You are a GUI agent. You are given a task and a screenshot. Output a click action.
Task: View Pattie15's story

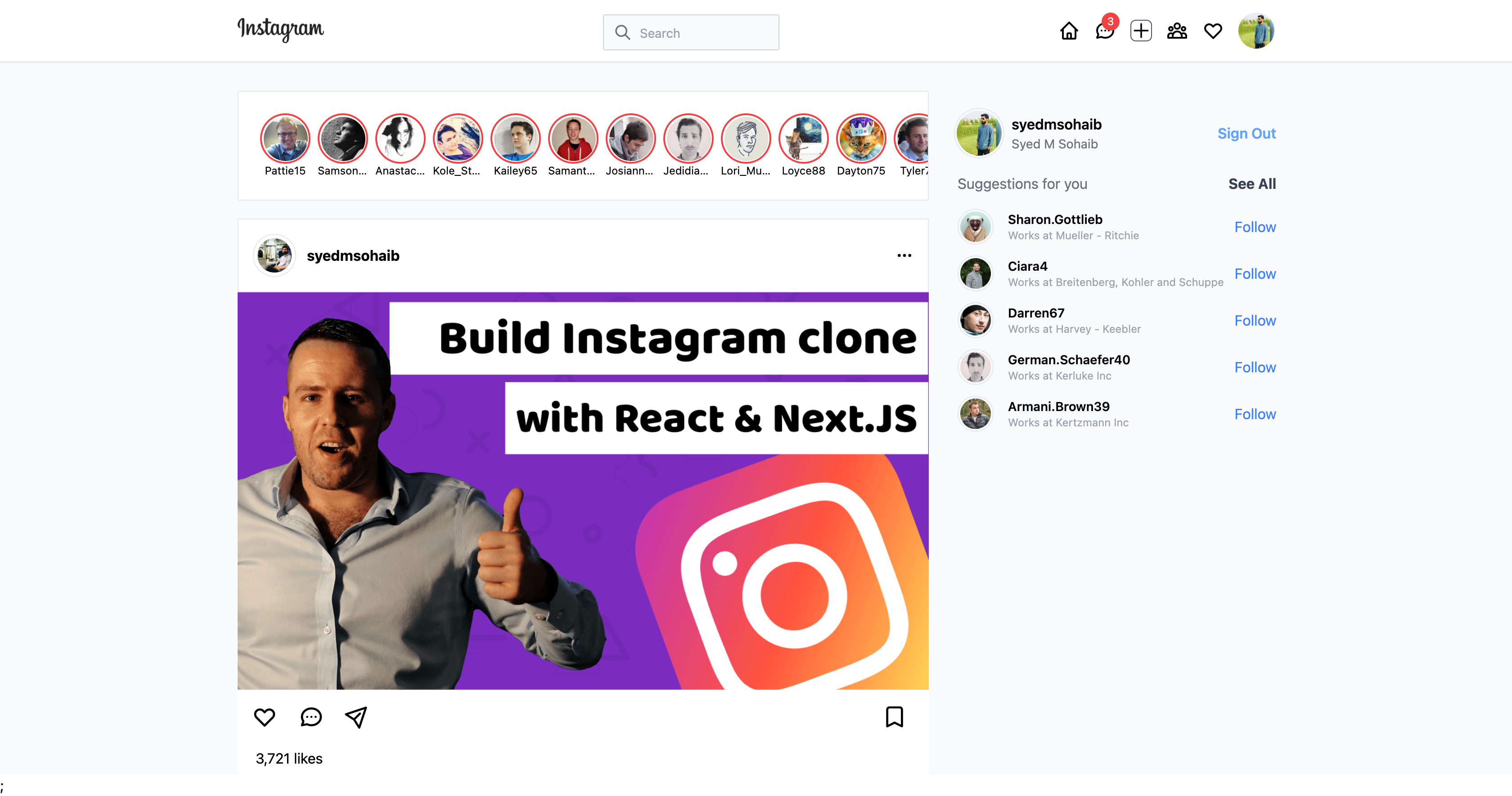(x=285, y=139)
